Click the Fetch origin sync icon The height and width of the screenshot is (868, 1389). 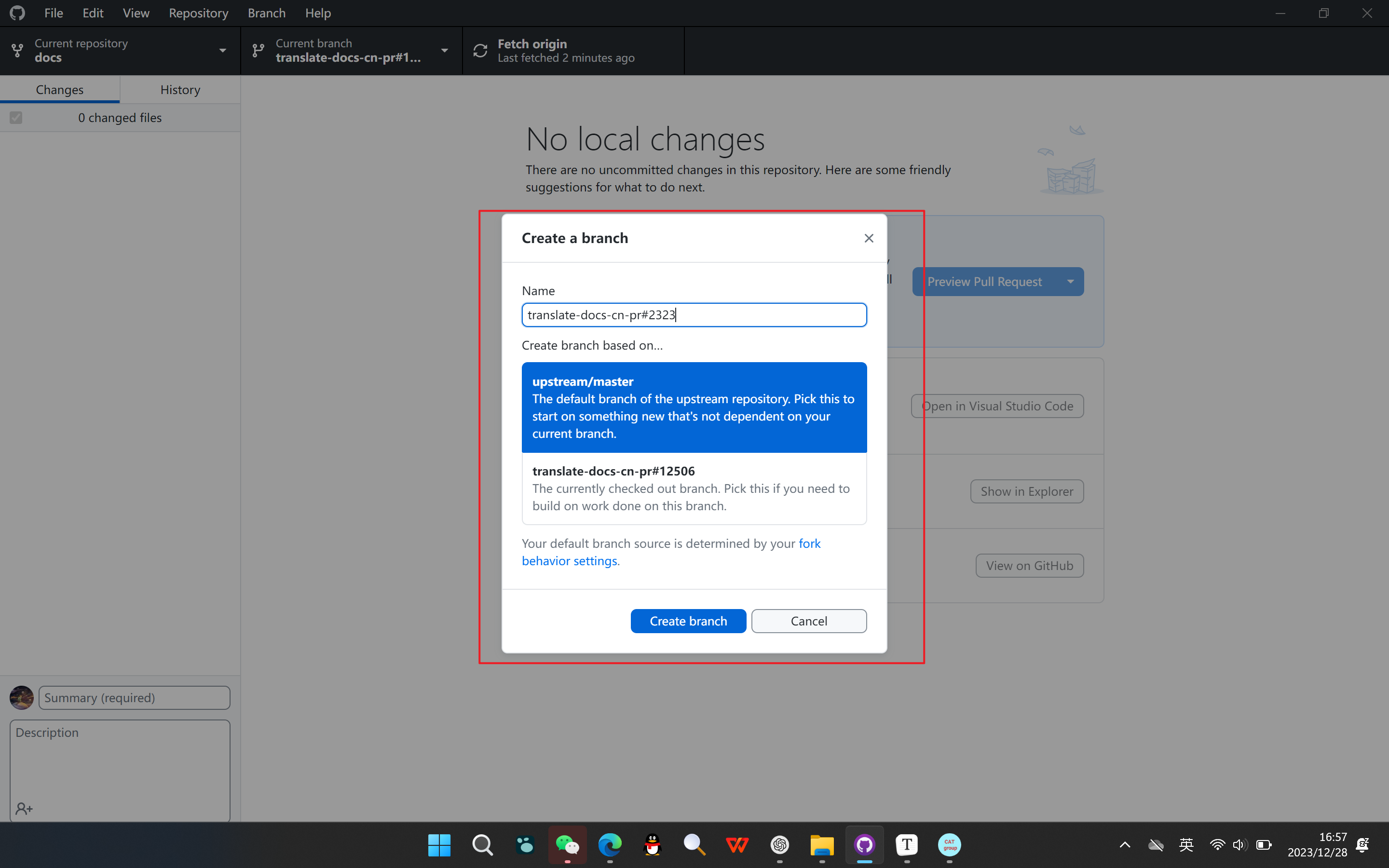click(480, 51)
